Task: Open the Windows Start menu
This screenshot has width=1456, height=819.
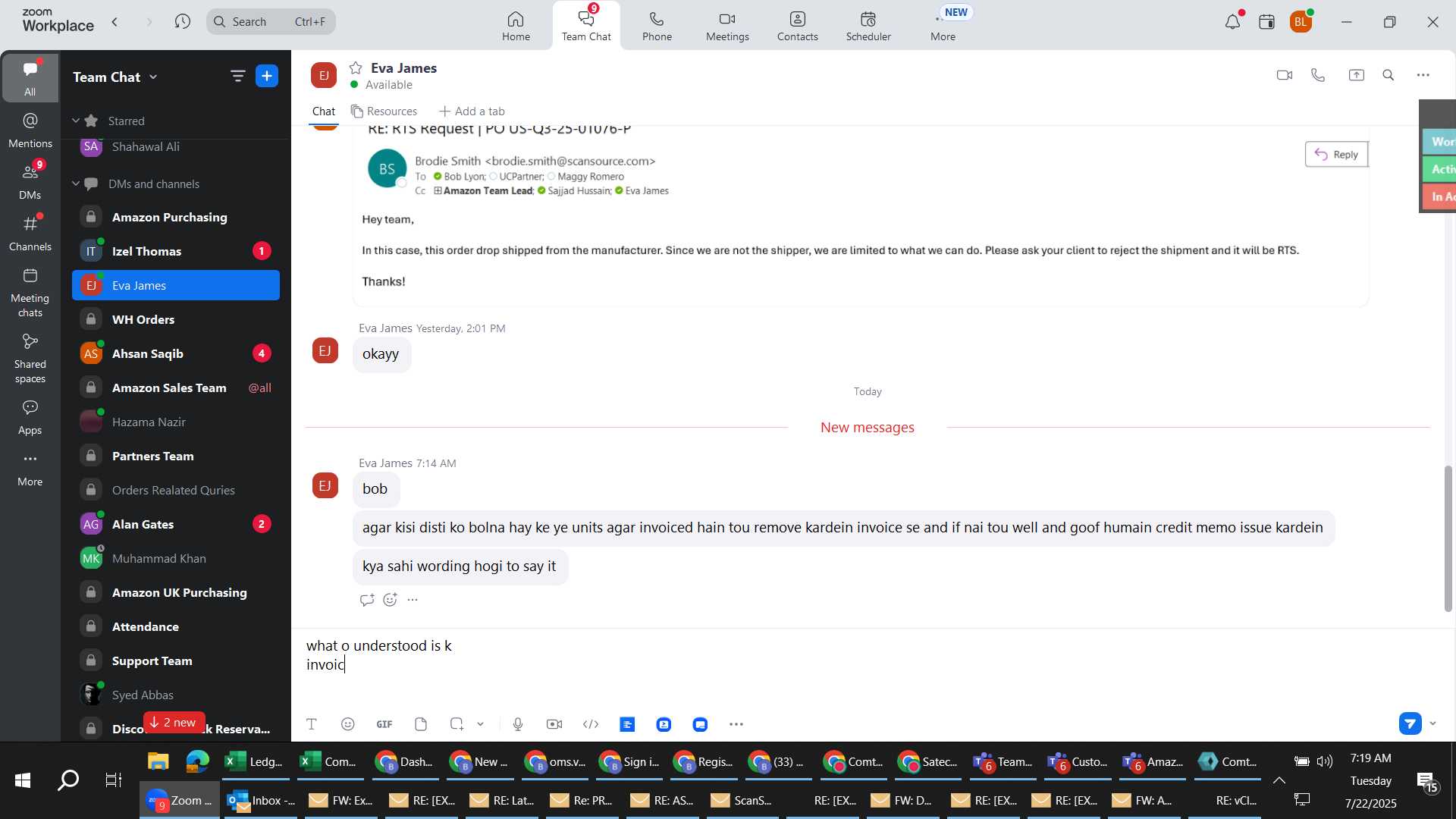Action: (23, 780)
